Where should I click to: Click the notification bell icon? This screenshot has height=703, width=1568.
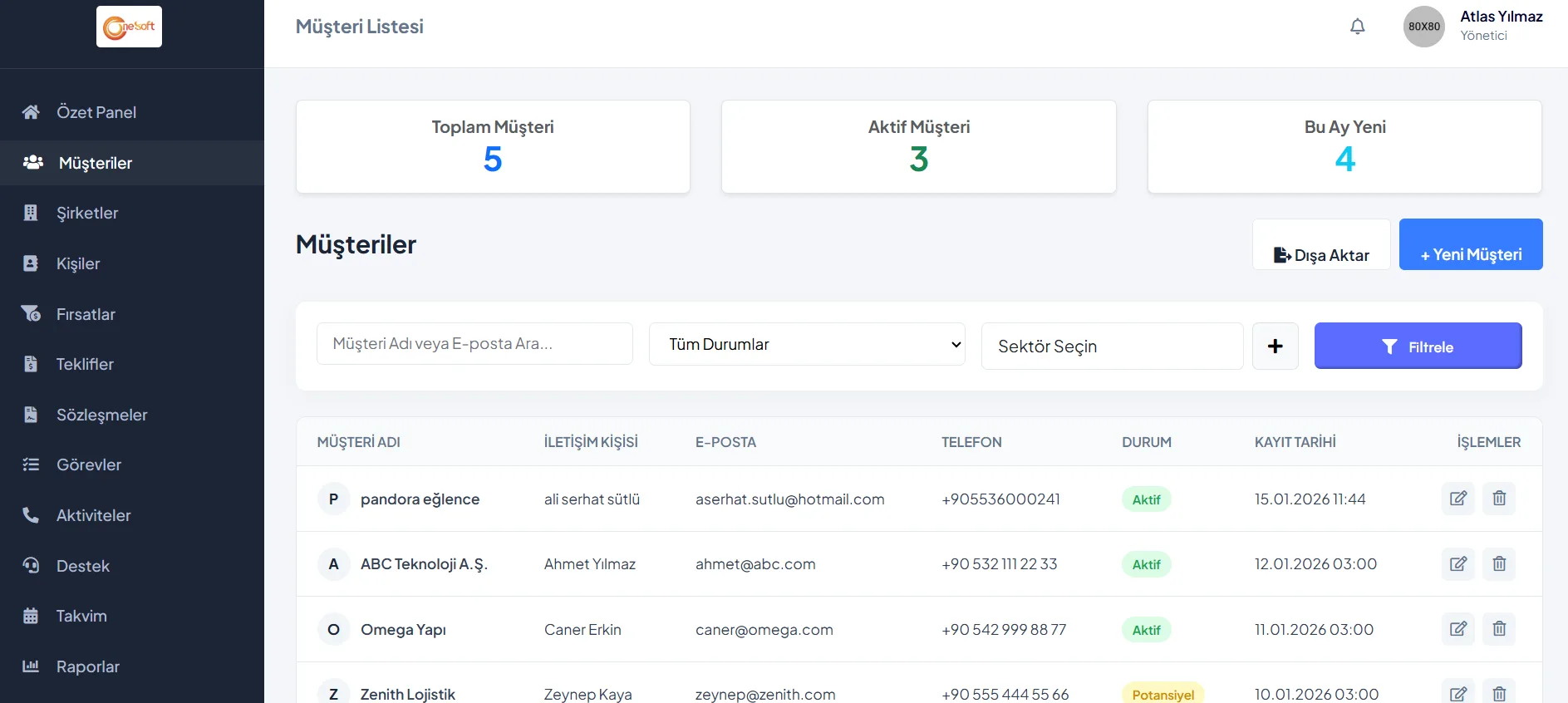[x=1357, y=27]
